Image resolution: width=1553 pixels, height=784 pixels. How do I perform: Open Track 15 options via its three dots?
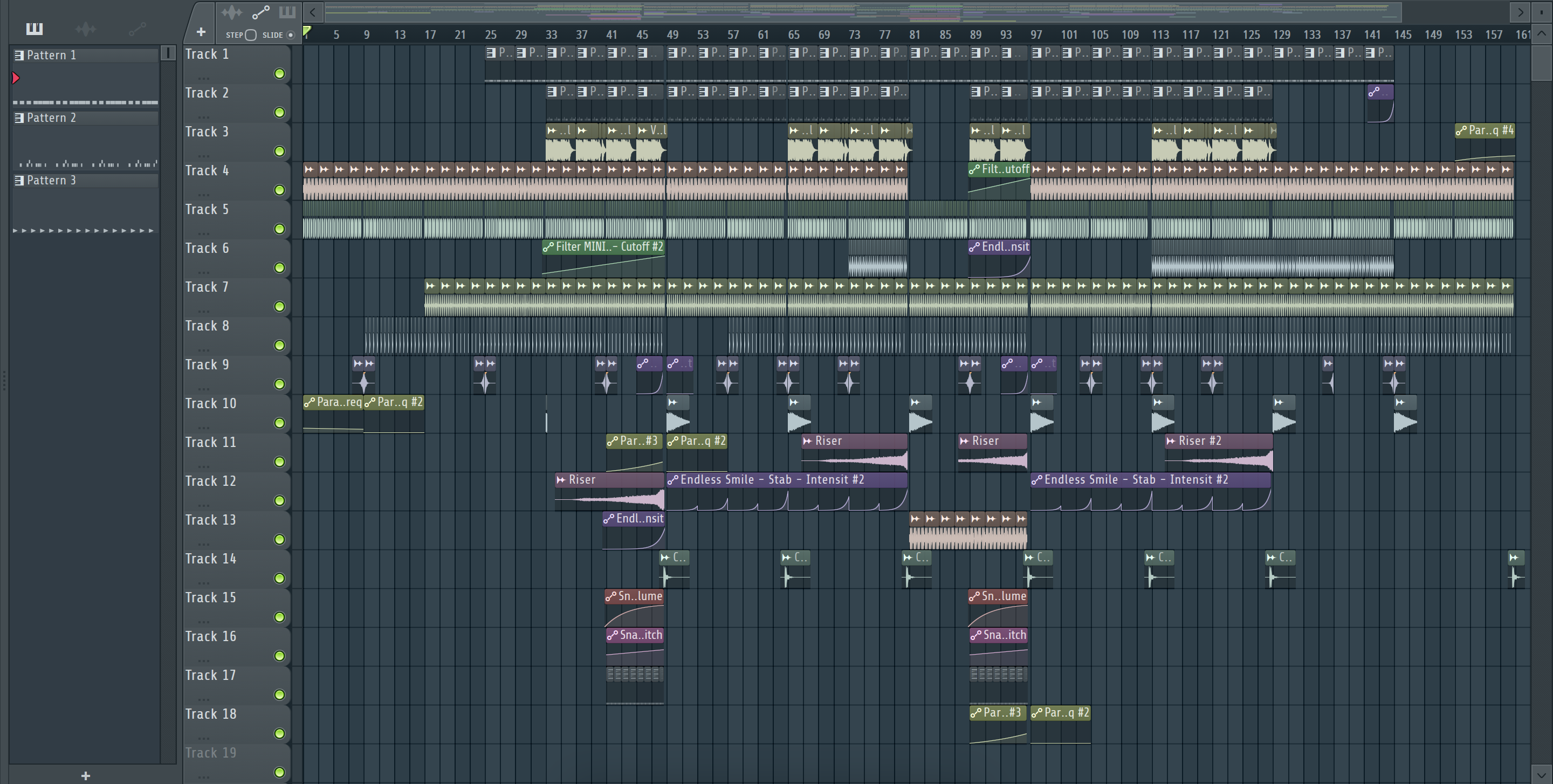click(204, 622)
